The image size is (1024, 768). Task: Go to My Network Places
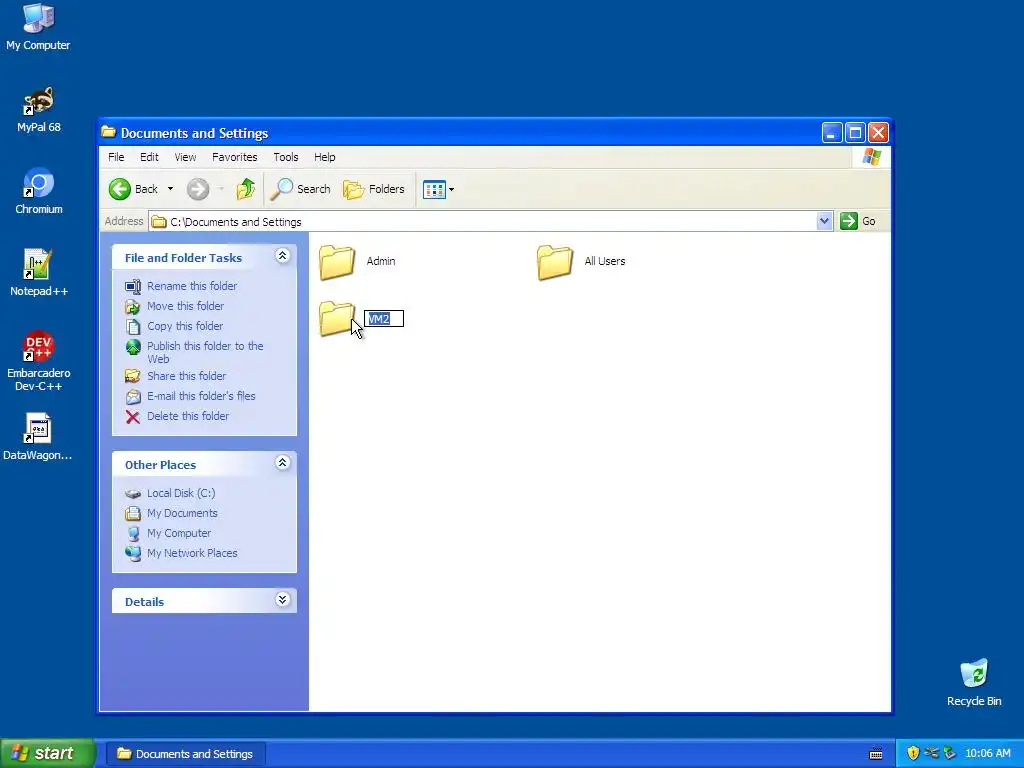192,553
